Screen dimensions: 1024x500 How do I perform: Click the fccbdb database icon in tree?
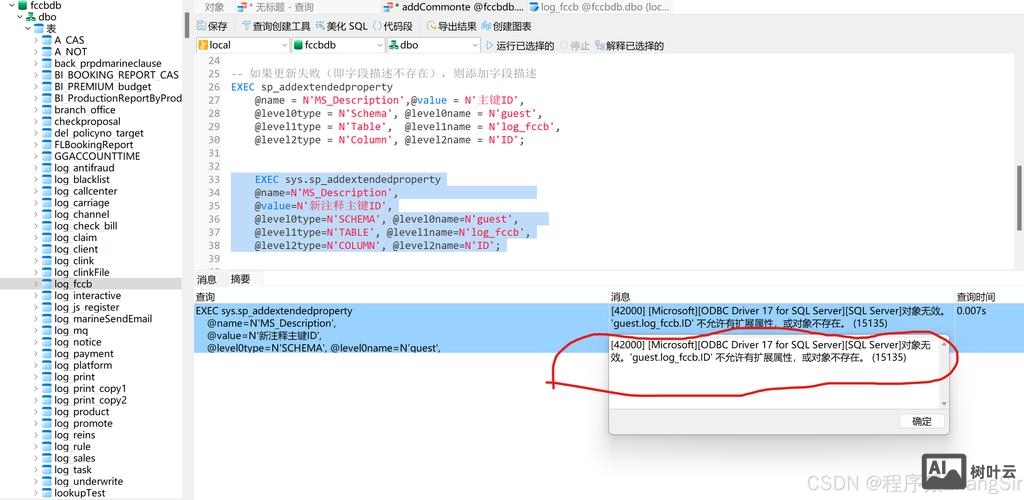pyautogui.click(x=23, y=5)
